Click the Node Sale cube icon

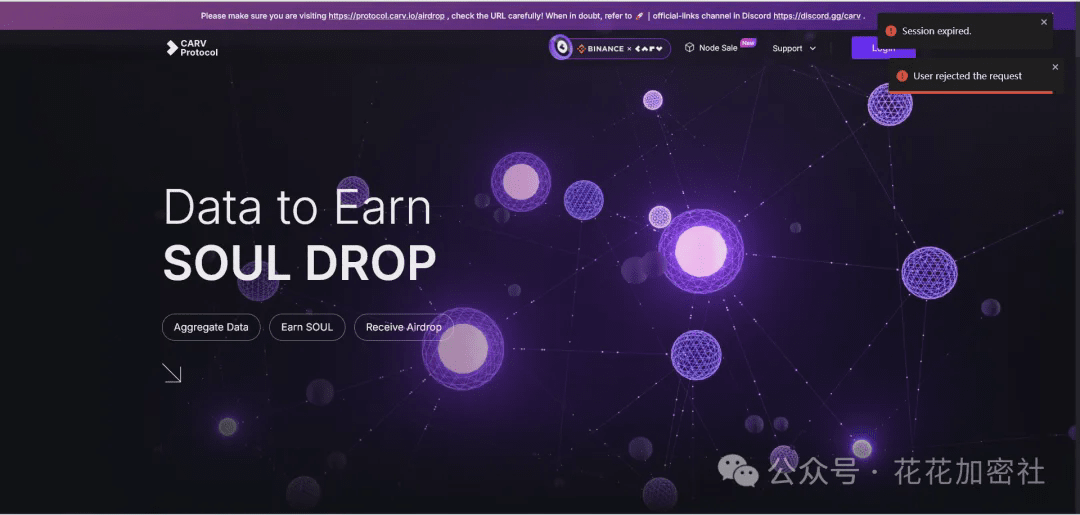point(689,48)
